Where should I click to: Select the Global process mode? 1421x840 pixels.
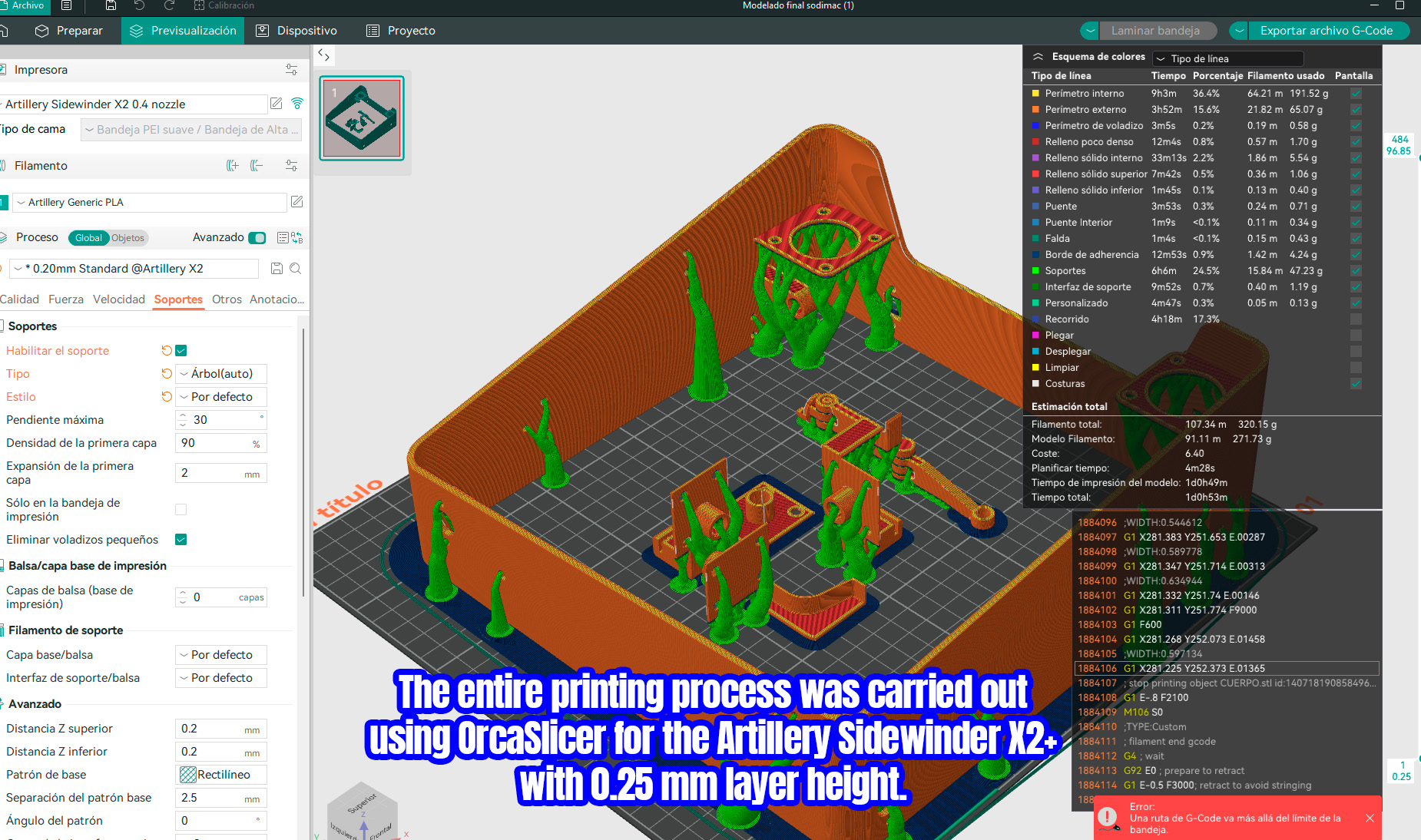tap(88, 238)
